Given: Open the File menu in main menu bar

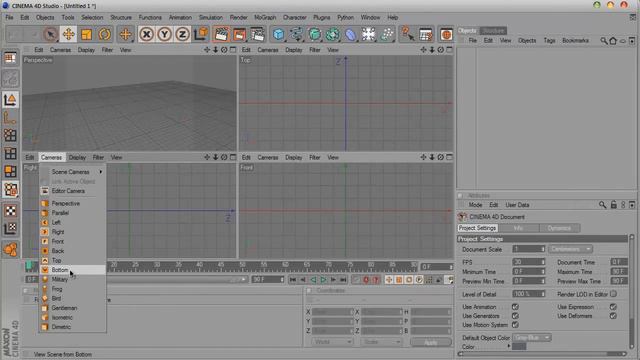Looking at the screenshot, I should click(9, 18).
